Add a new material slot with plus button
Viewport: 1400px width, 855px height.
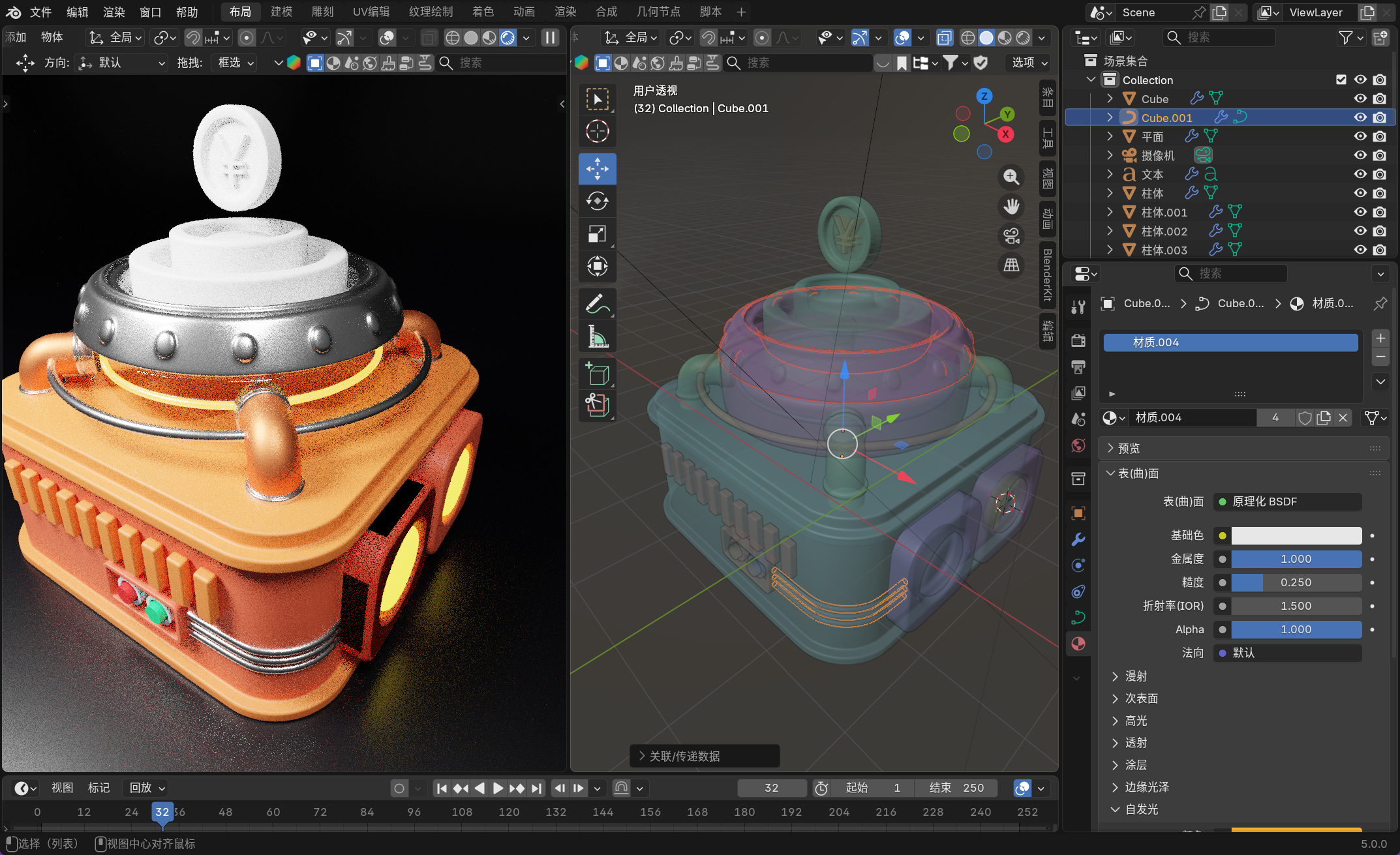click(x=1380, y=338)
